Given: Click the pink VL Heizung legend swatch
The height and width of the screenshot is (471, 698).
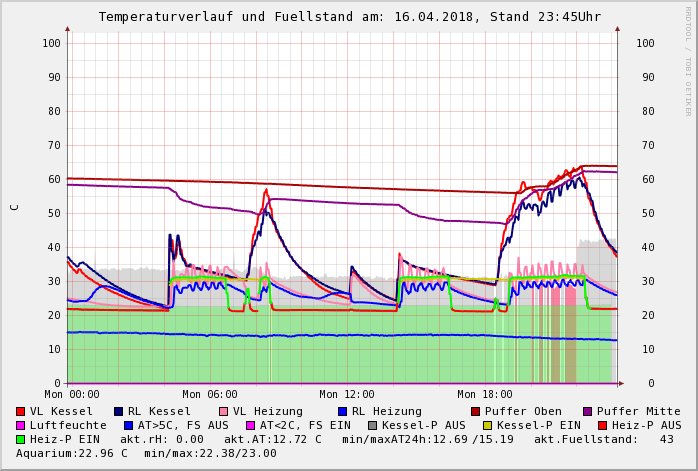Looking at the screenshot, I should tap(224, 412).
